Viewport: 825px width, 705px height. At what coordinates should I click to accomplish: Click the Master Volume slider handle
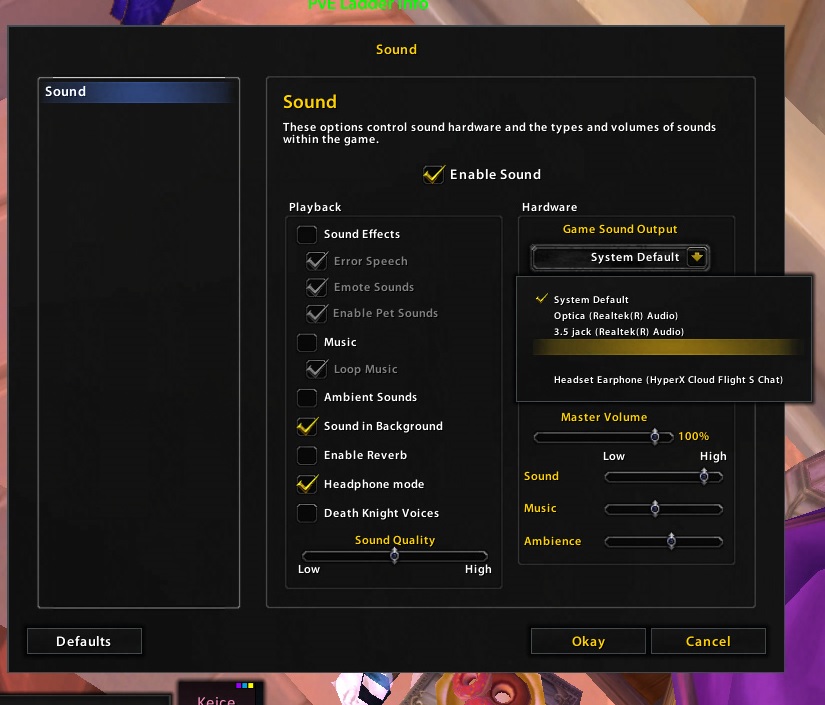(655, 436)
